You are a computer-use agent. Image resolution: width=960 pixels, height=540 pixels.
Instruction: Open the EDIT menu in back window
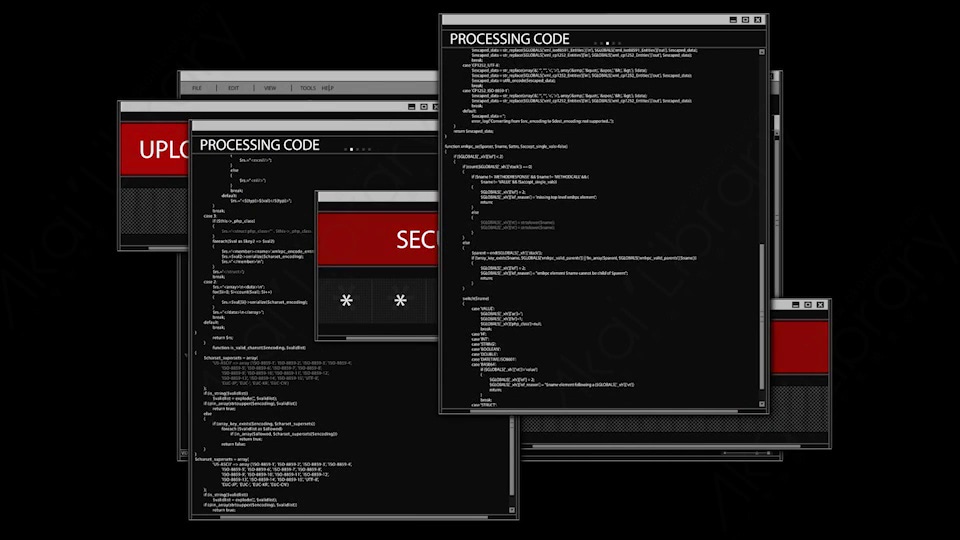point(233,88)
